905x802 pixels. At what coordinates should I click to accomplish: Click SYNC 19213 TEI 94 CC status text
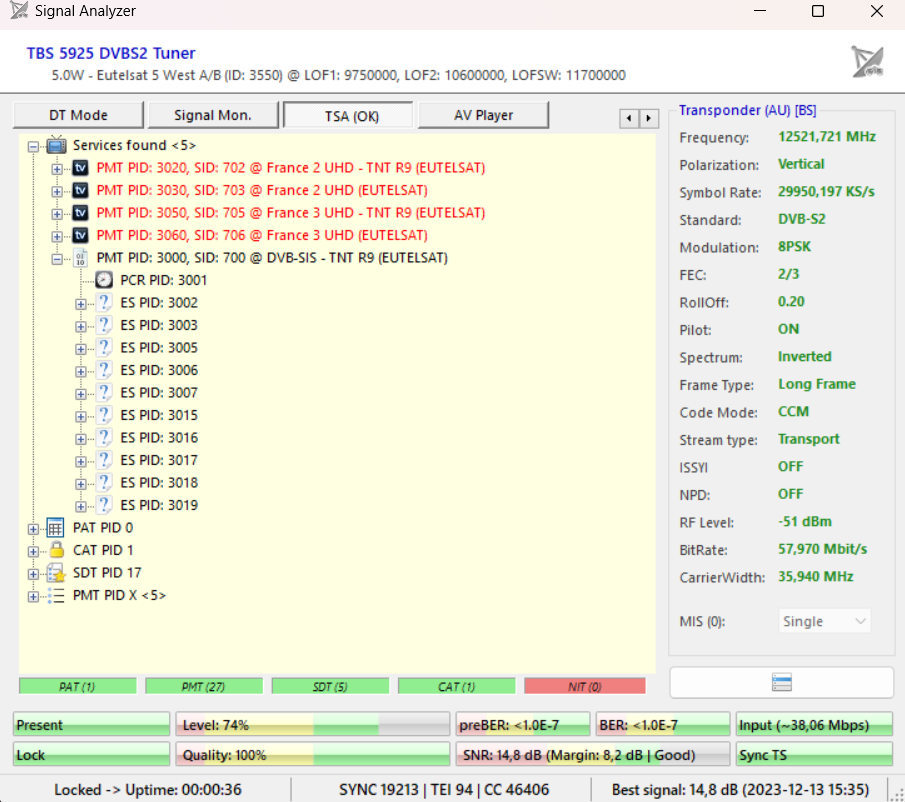(x=444, y=789)
